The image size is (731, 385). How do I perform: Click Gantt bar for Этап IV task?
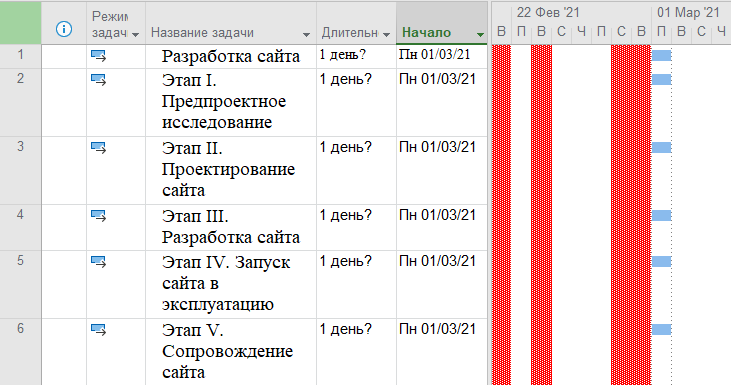[x=662, y=261]
